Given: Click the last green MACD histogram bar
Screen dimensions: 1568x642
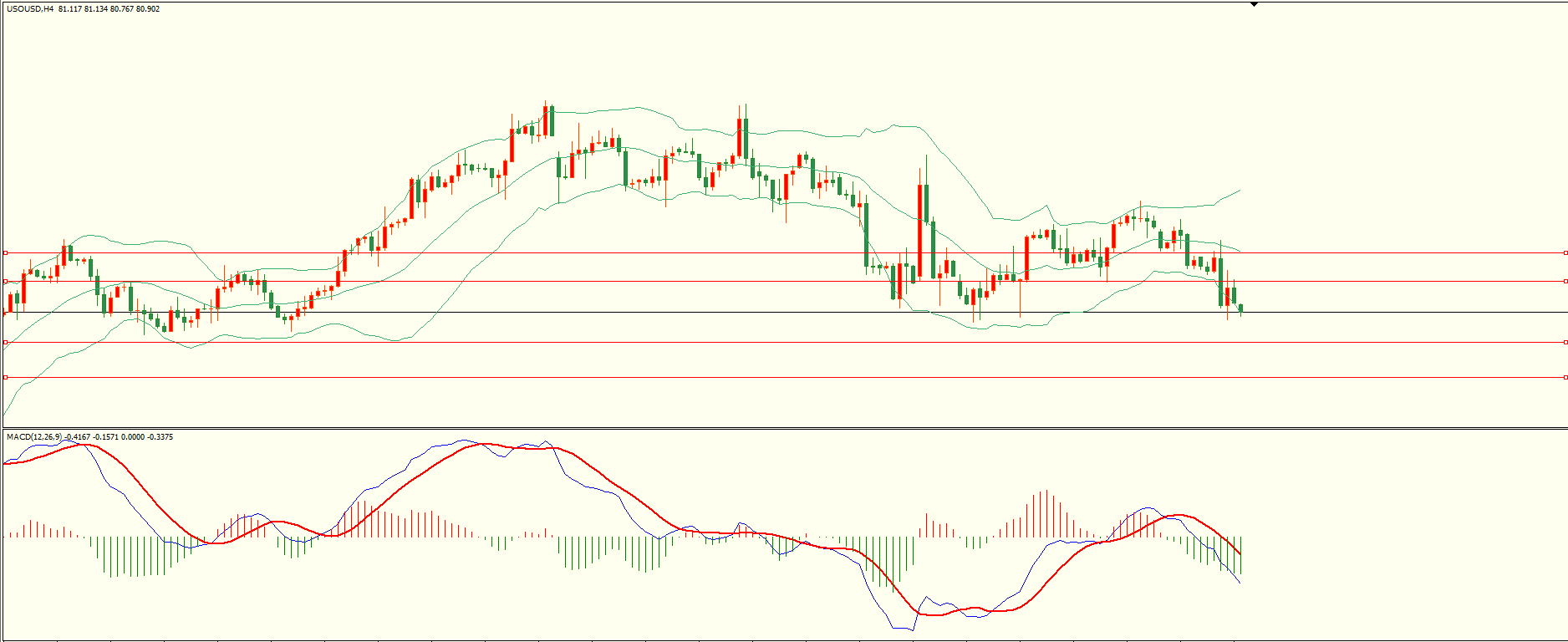Looking at the screenshot, I should click(x=1241, y=555).
